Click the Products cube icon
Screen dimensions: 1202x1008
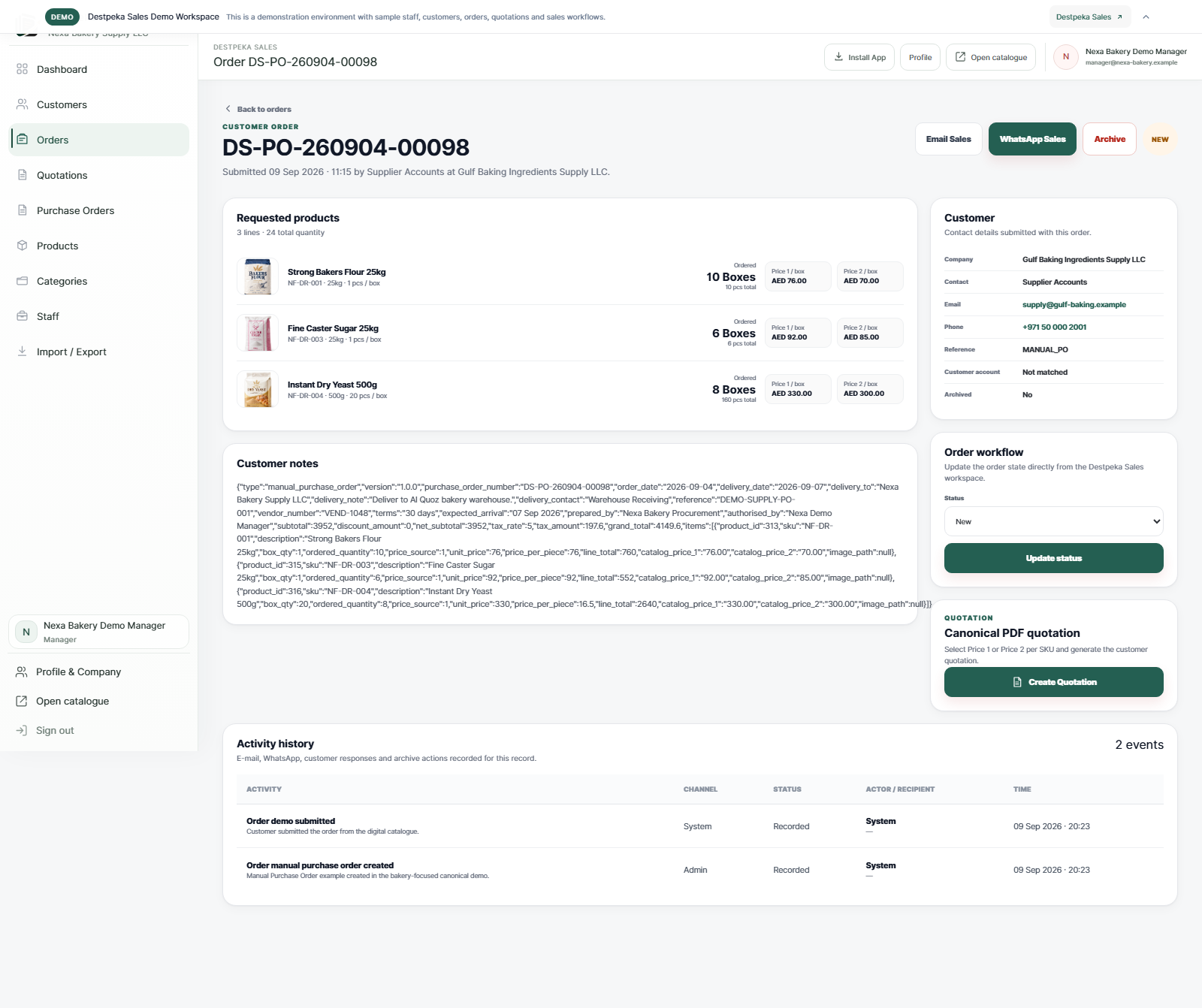(22, 246)
